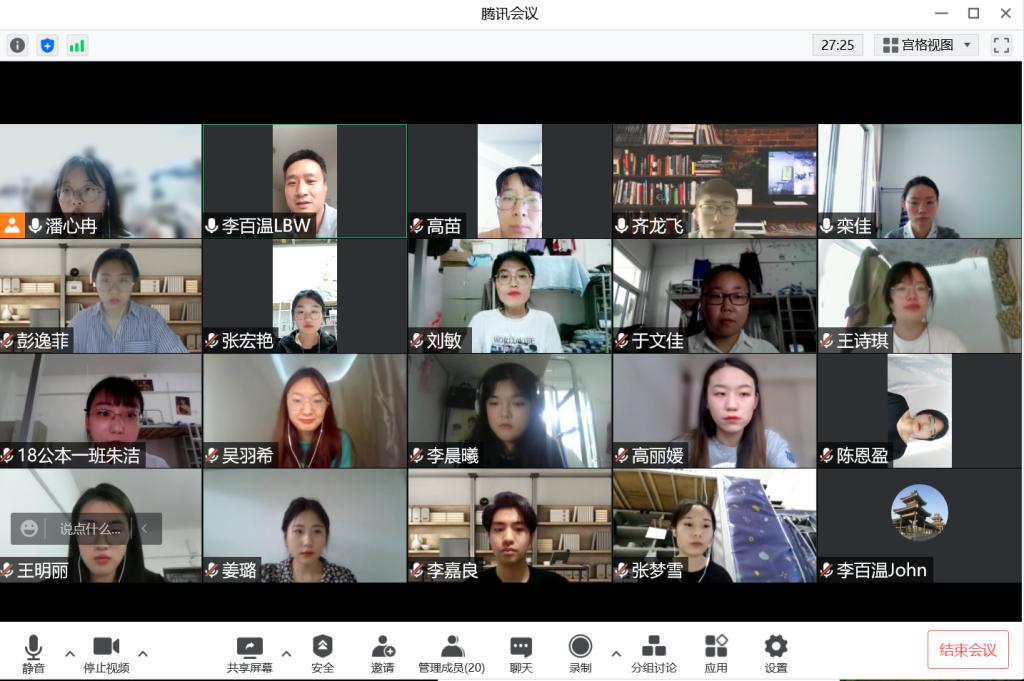Click the blue security shield icon
The height and width of the screenshot is (681, 1024).
[47, 45]
